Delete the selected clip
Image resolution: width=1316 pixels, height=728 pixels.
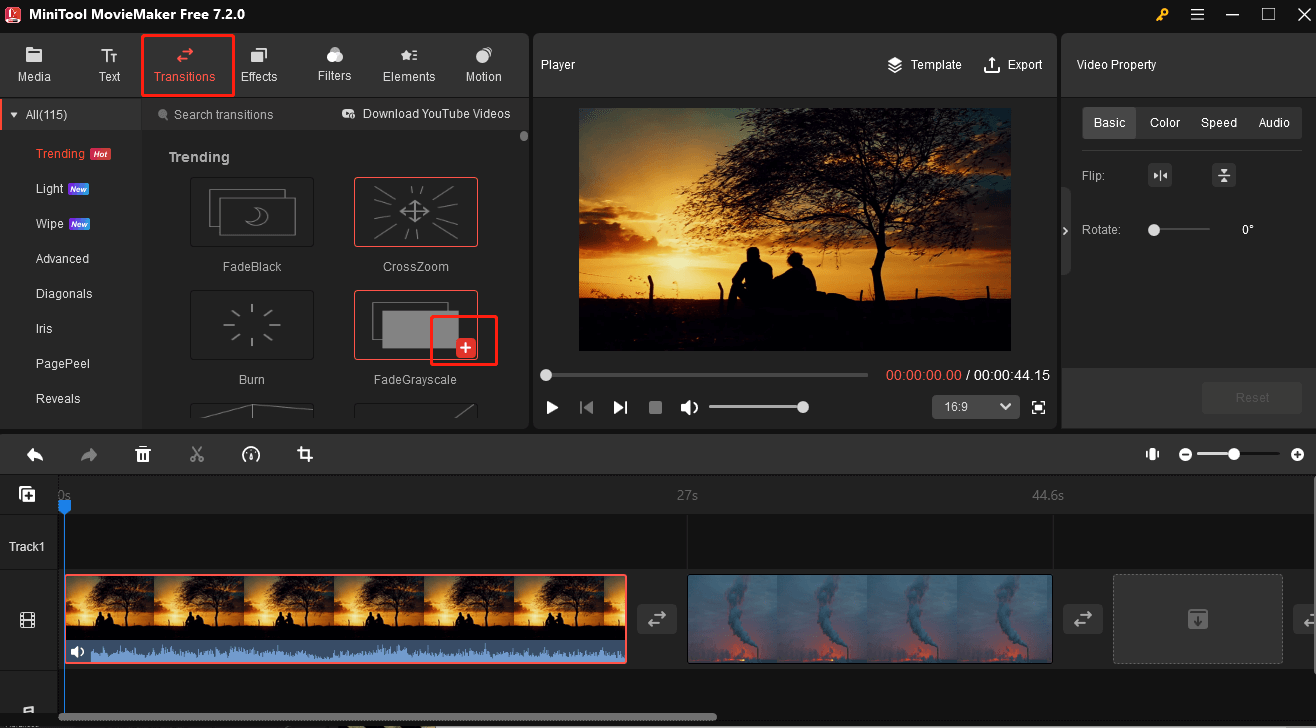[143, 455]
